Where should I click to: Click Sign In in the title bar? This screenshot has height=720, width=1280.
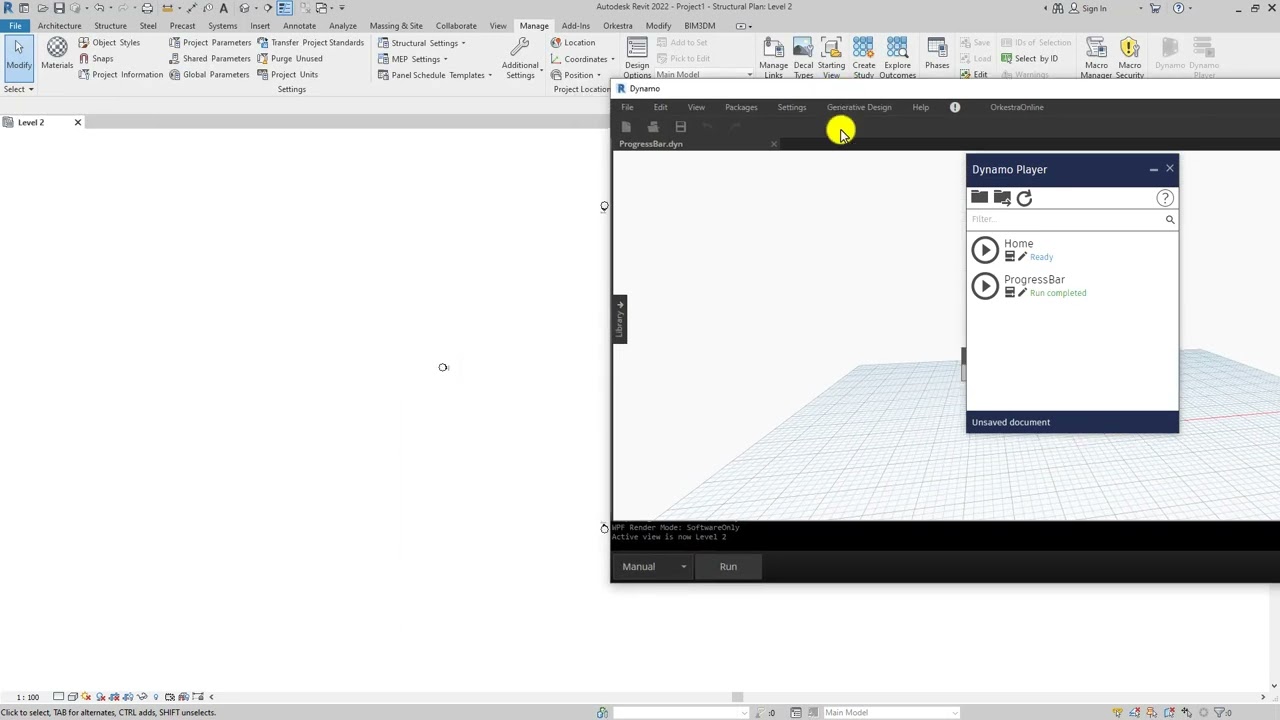[x=1088, y=8]
